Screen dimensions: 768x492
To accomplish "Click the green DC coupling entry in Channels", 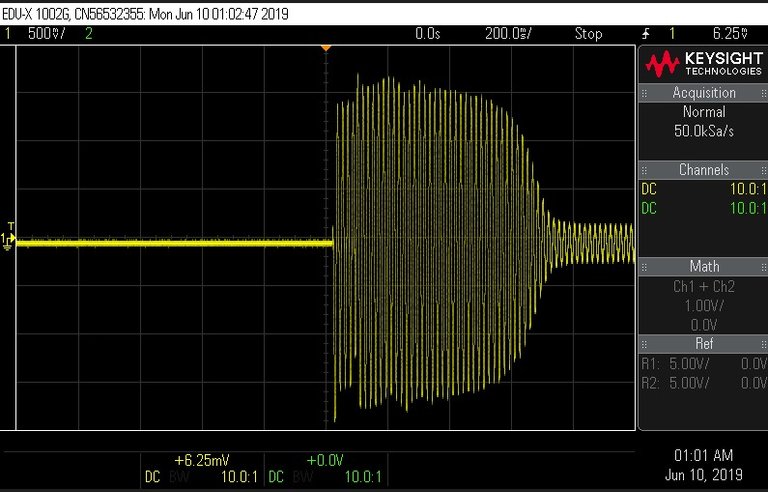I will [648, 208].
